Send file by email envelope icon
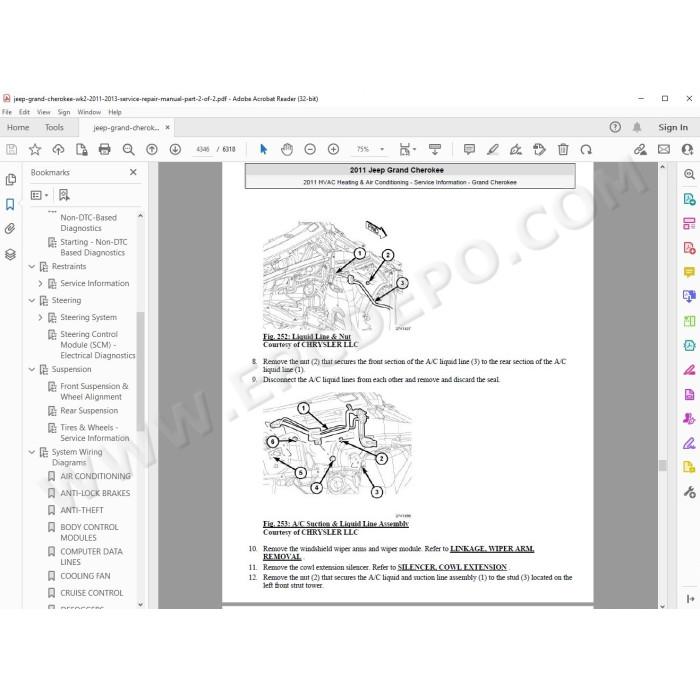Screen dimensions: 700x700 pos(664,150)
